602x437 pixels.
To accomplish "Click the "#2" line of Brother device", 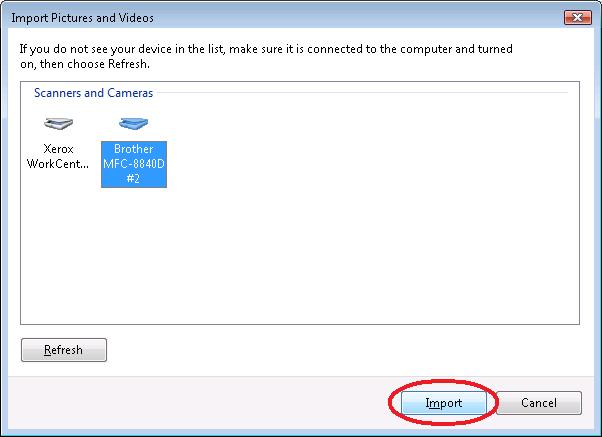I will click(x=133, y=179).
